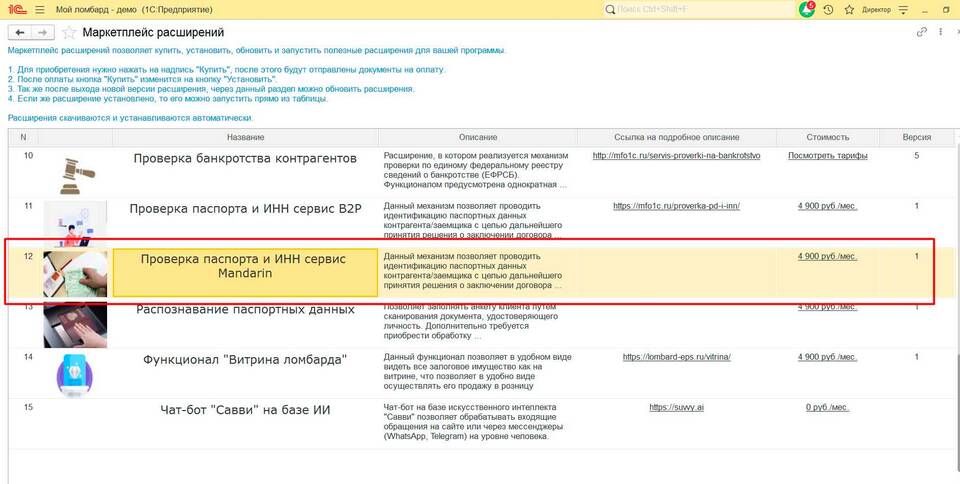Copy link with the chain icon
This screenshot has height=484, width=960.
(922, 32)
